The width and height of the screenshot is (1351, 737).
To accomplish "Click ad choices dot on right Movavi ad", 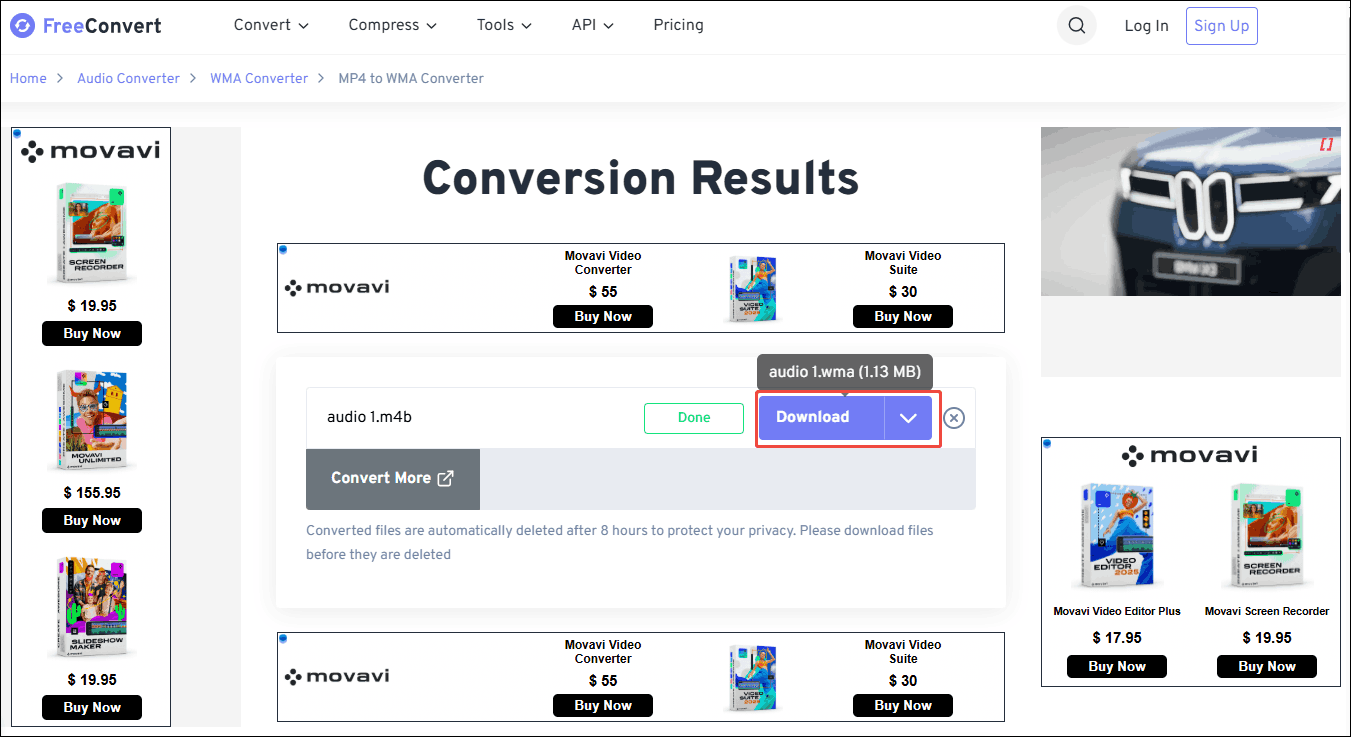I will click(x=1047, y=443).
